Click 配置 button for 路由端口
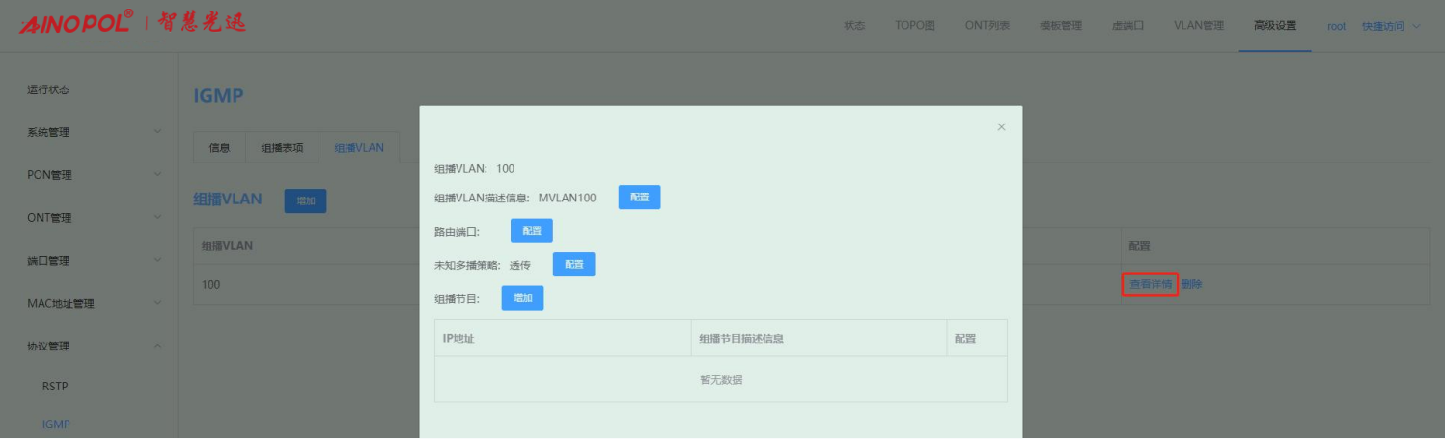Screen dimensions: 1446x439 click(x=531, y=231)
